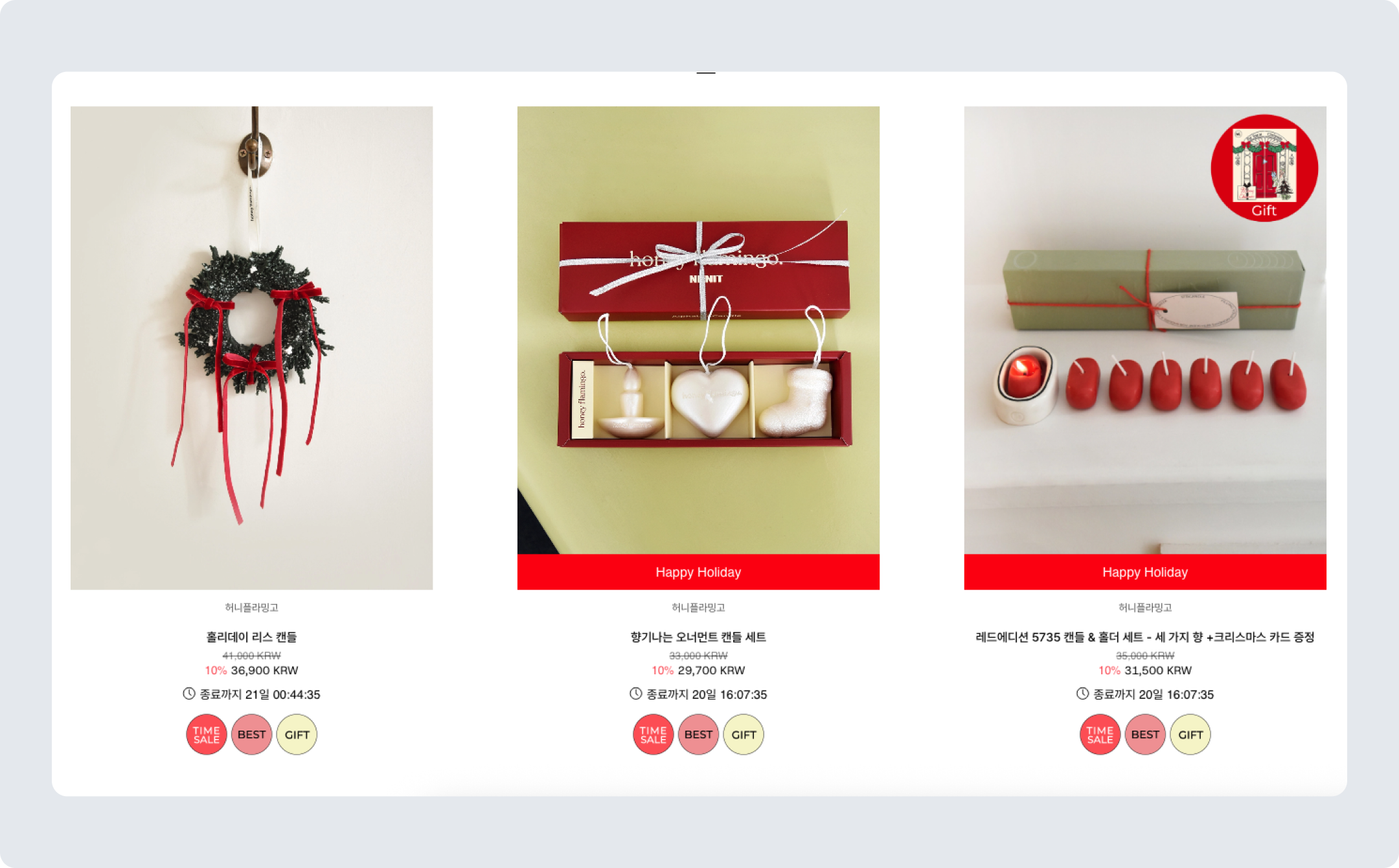Click the TIME SALE badge under the red edition candle set
Screen dimensions: 1399x868
[1100, 735]
